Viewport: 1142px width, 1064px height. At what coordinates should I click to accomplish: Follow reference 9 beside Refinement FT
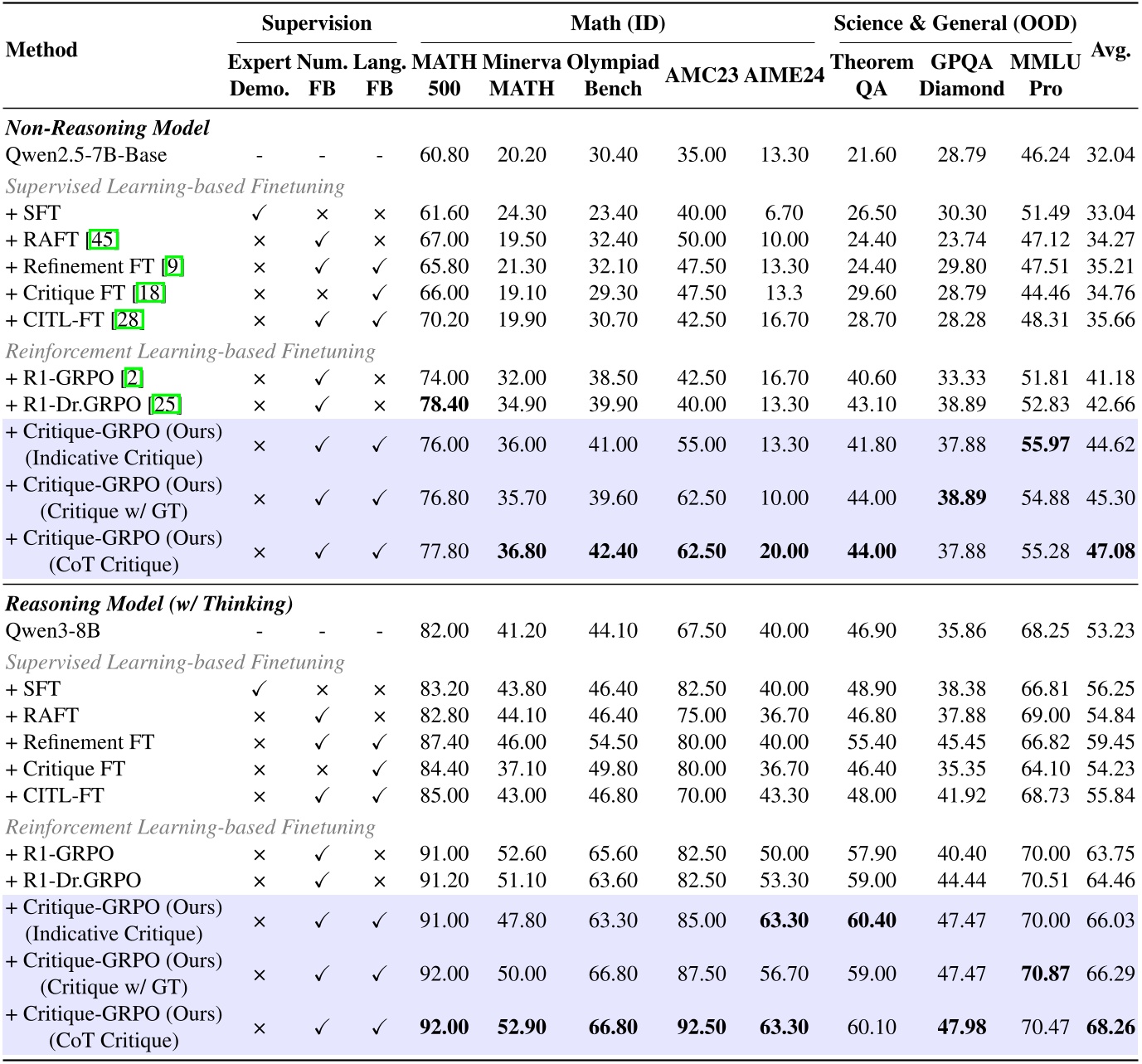173,267
